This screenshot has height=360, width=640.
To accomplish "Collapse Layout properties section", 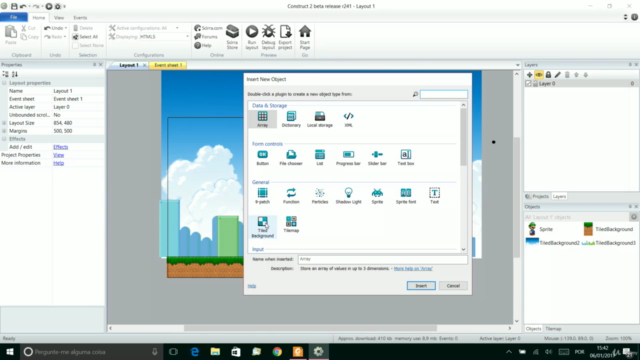I will [x=4, y=83].
